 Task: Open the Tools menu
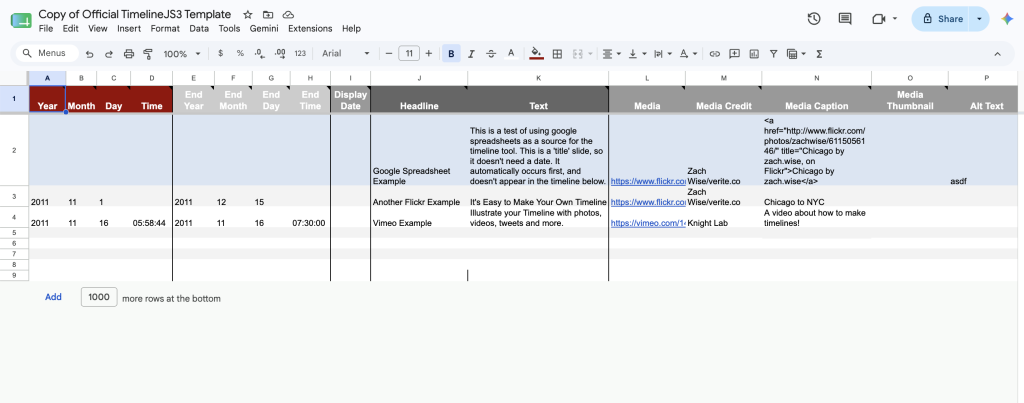pyautogui.click(x=229, y=29)
